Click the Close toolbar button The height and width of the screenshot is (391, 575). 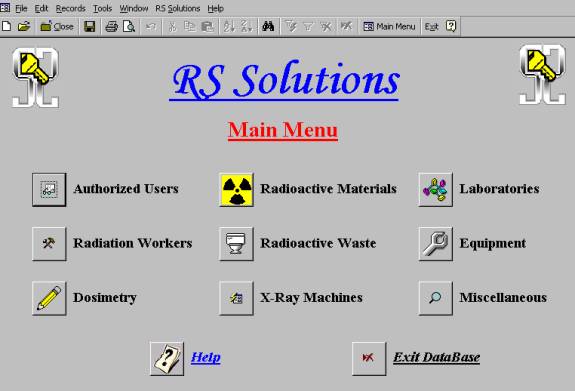[57, 26]
